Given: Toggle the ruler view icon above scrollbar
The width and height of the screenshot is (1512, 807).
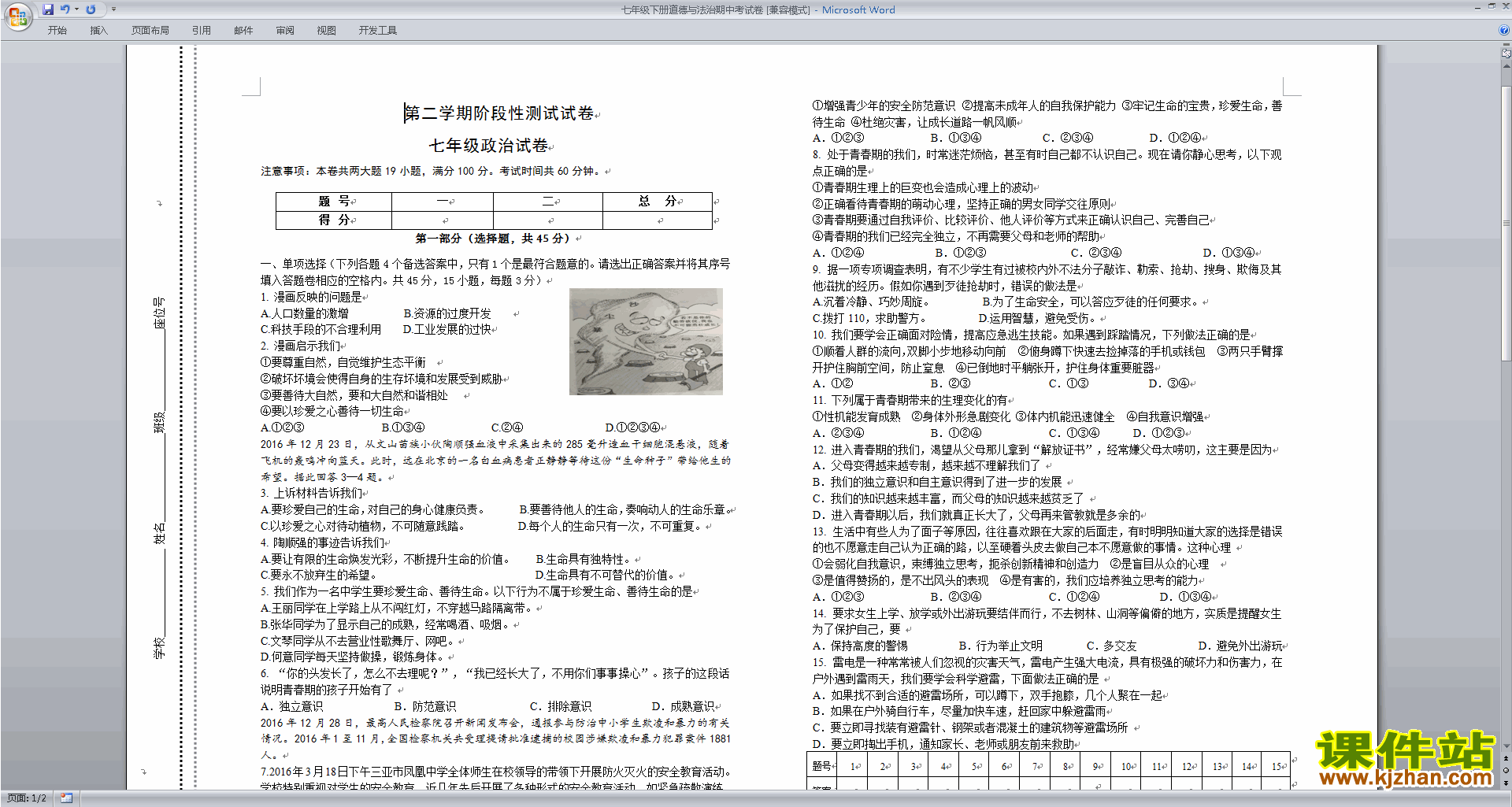Looking at the screenshot, I should (1506, 54).
